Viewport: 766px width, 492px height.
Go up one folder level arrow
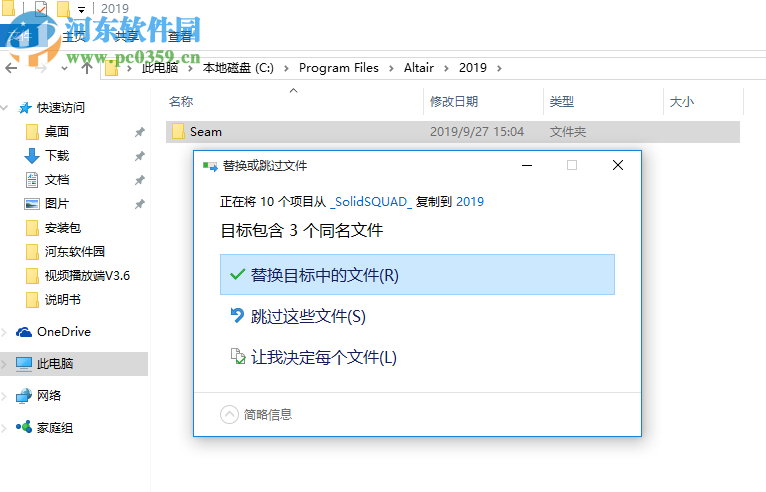coord(87,68)
